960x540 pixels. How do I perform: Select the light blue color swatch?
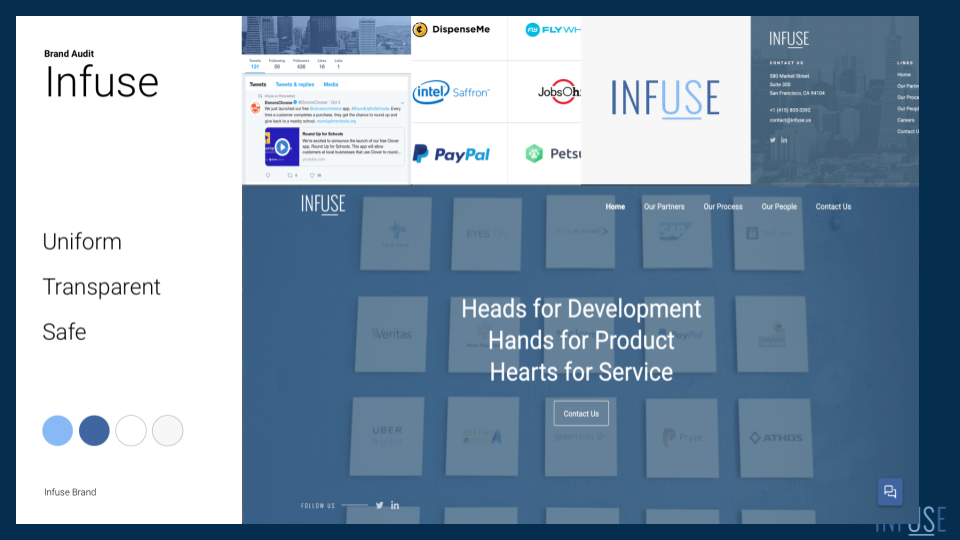[x=58, y=430]
